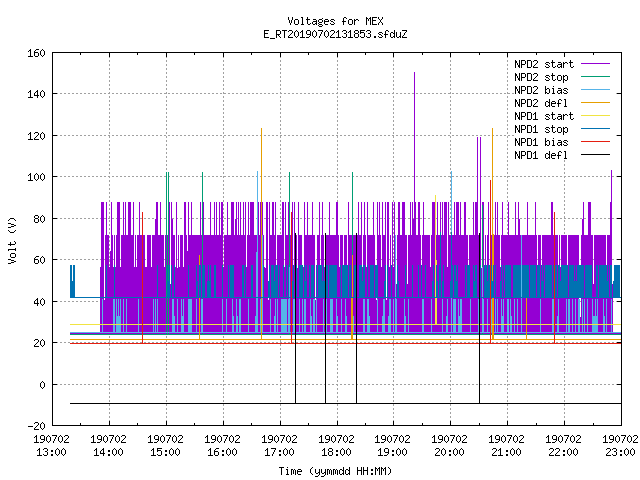Click the x-axis tick label 15:00
The width and height of the screenshot is (640, 480).
[x=165, y=452]
